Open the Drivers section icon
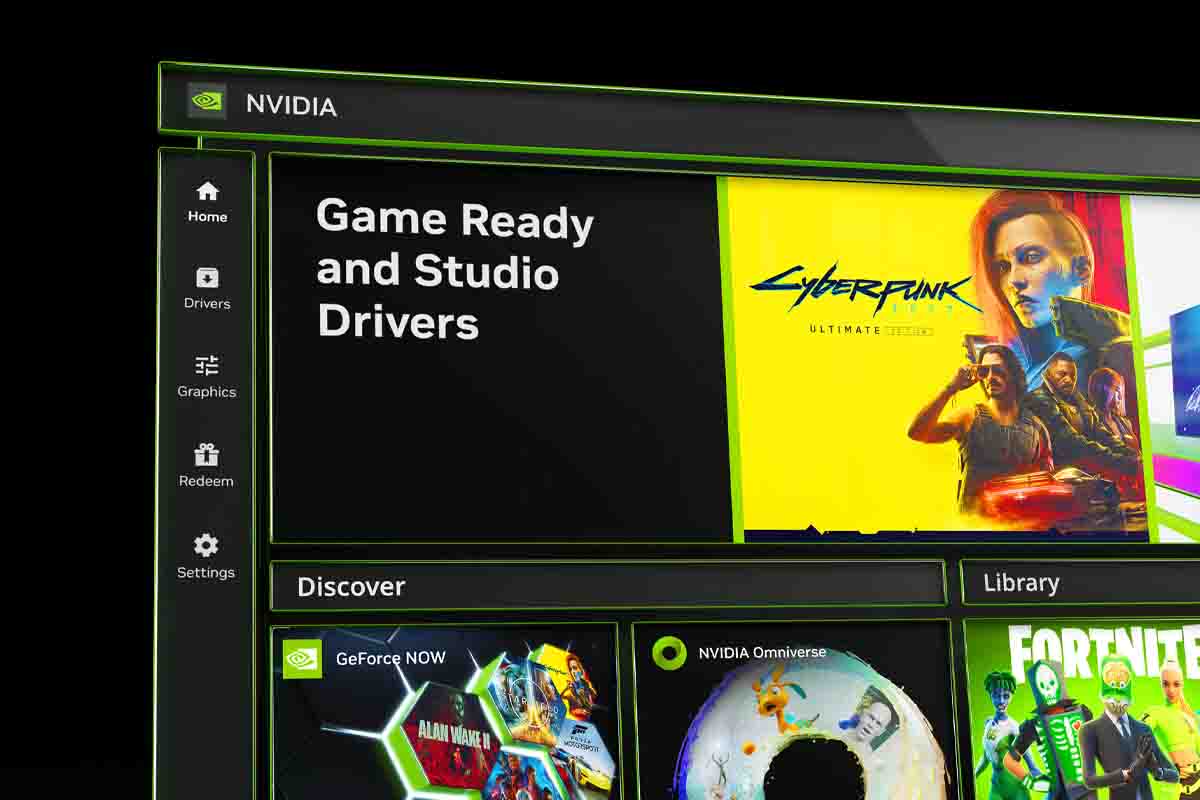The height and width of the screenshot is (800, 1200). (207, 278)
